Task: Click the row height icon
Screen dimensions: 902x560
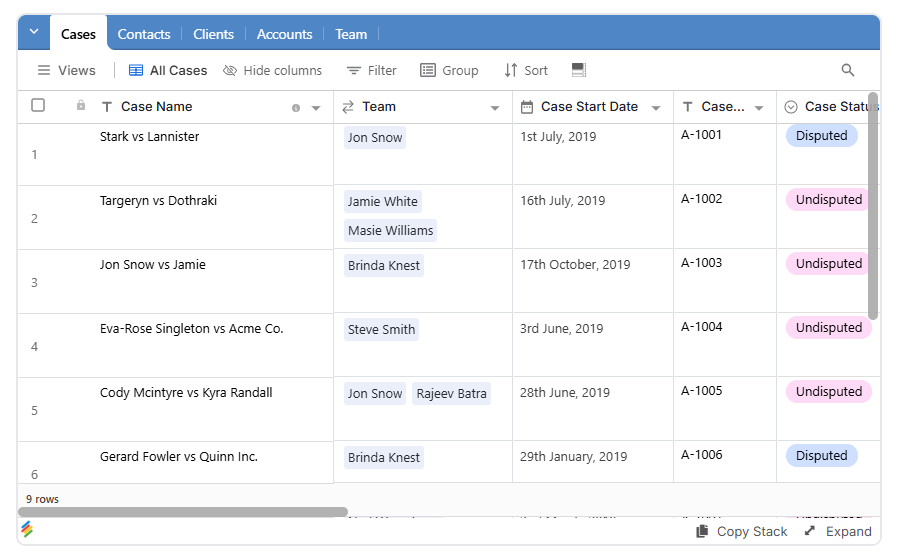Action: tap(579, 70)
